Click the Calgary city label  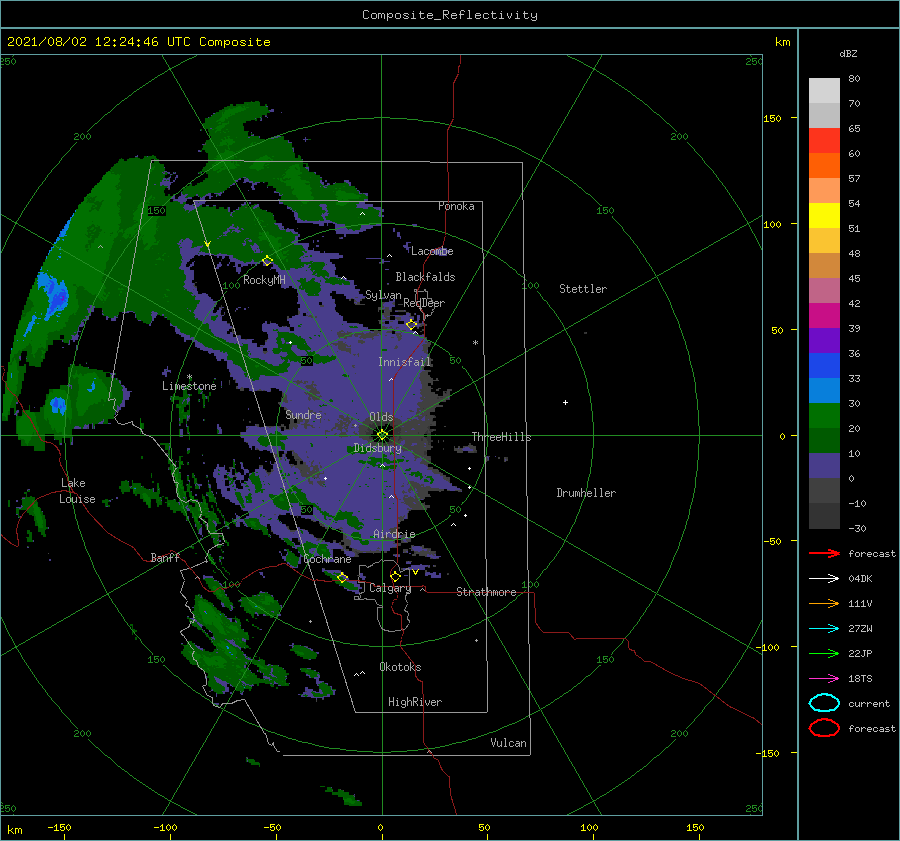(x=390, y=588)
